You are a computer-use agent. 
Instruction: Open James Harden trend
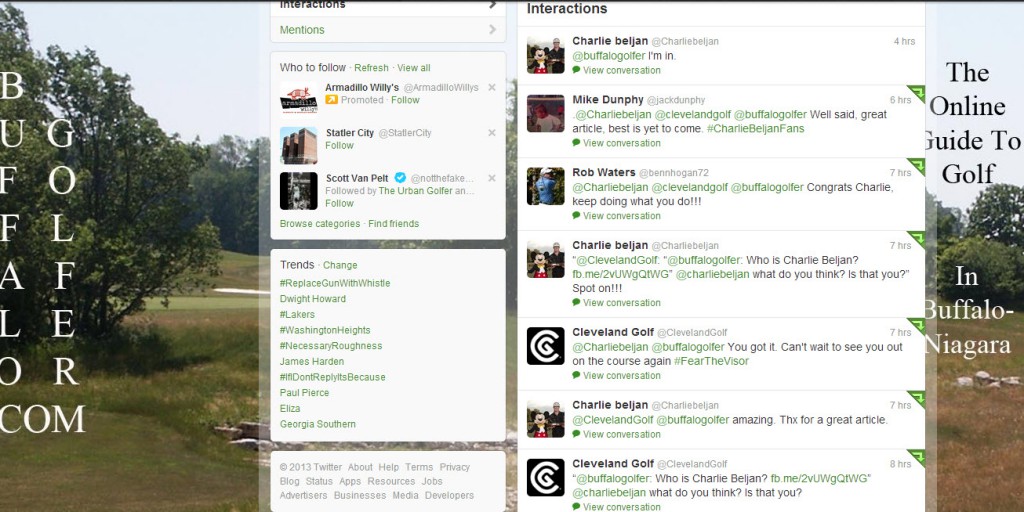click(x=312, y=362)
